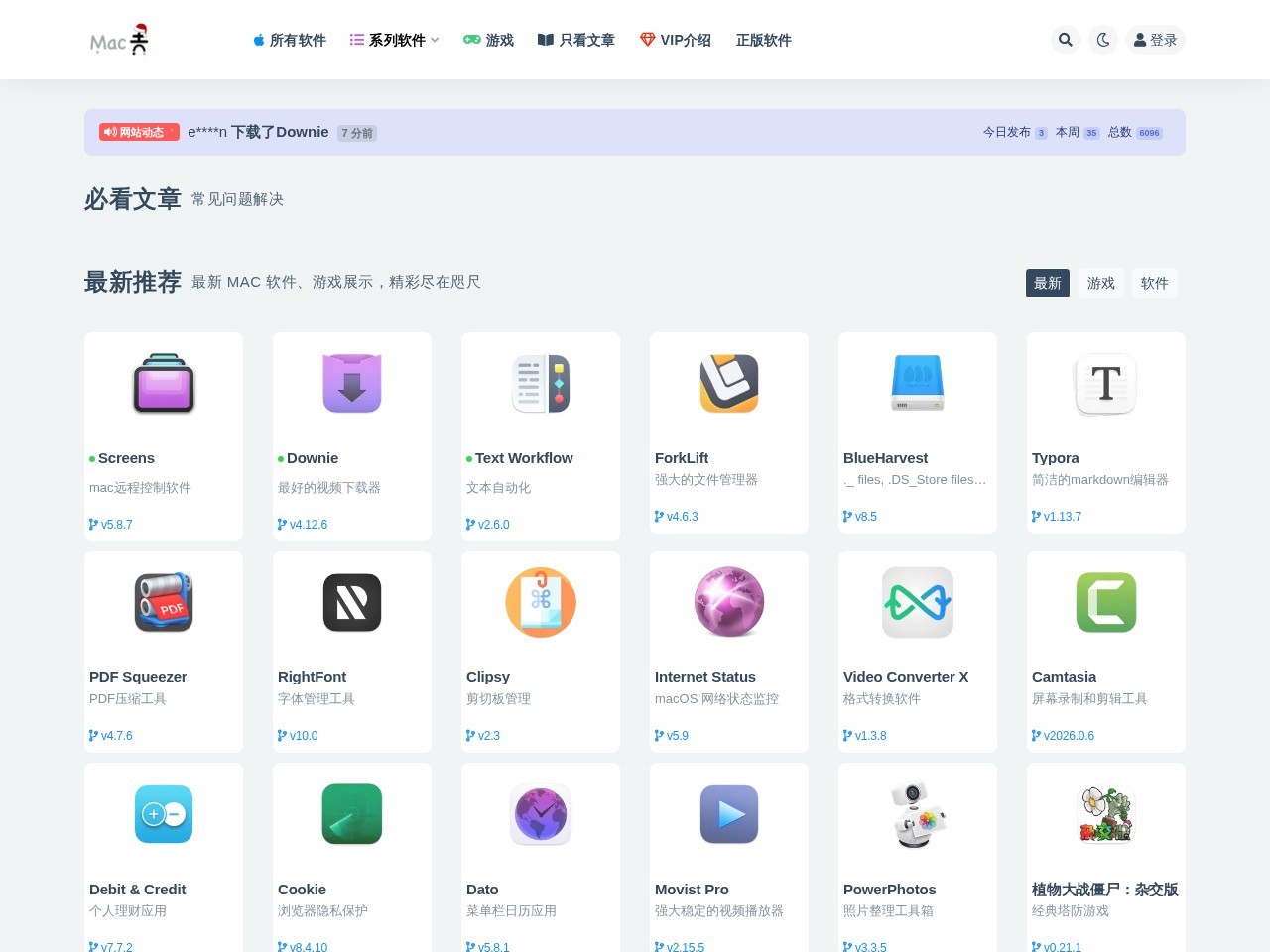The width and height of the screenshot is (1270, 952).
Task: Click the 总数 6096 counter
Action: coord(1135,132)
